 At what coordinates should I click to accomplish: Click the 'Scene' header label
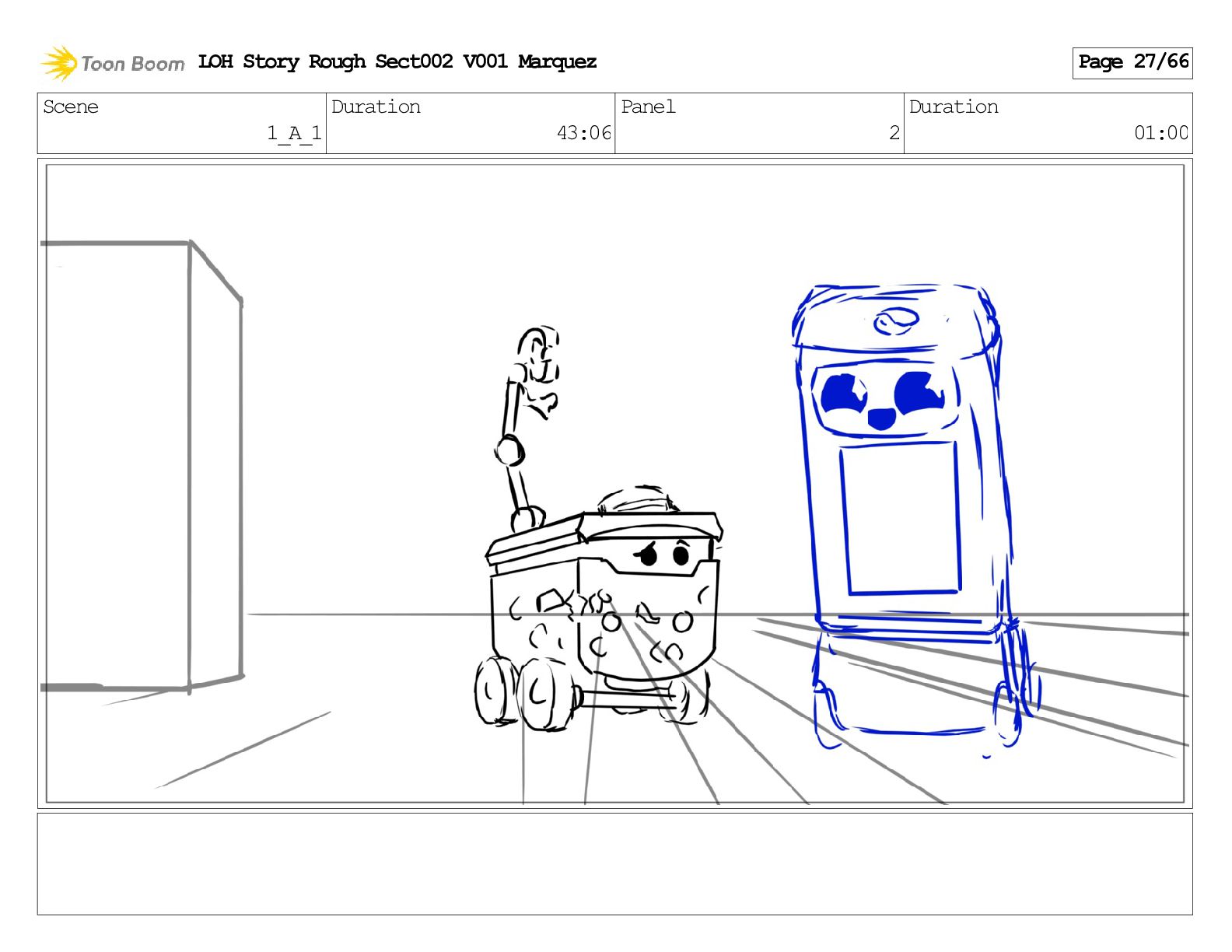click(71, 107)
